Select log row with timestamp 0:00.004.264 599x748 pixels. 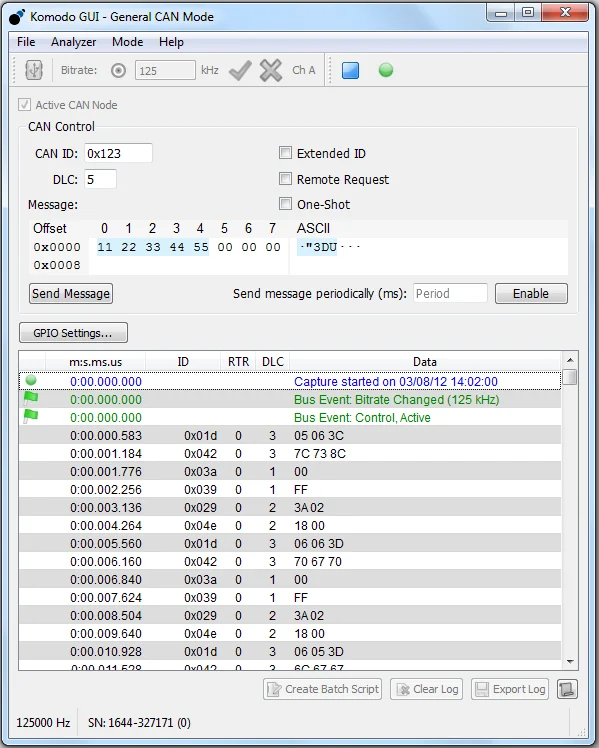(x=290, y=525)
